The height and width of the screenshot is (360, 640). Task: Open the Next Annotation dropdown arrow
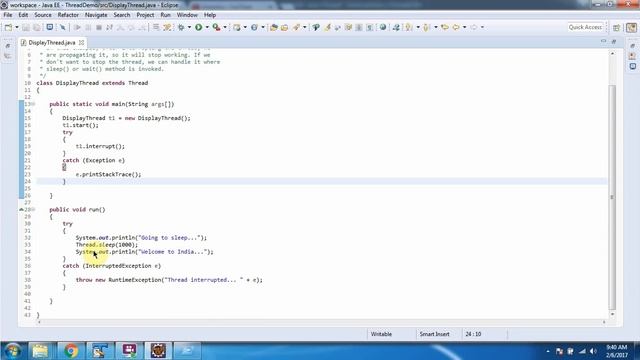pyautogui.click(x=418, y=27)
